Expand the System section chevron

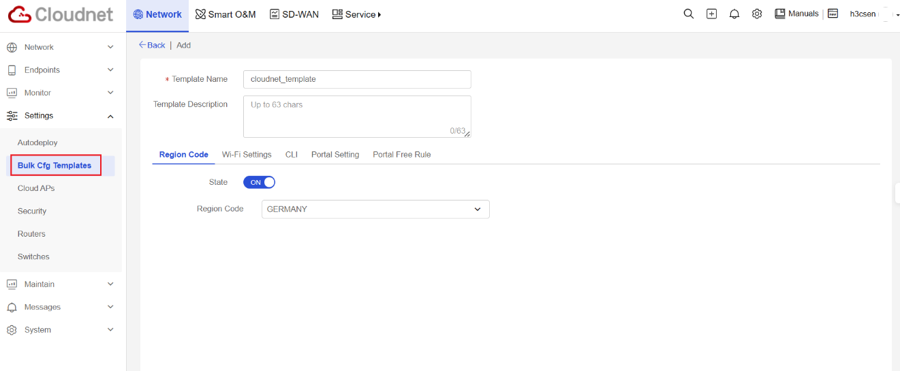point(111,330)
